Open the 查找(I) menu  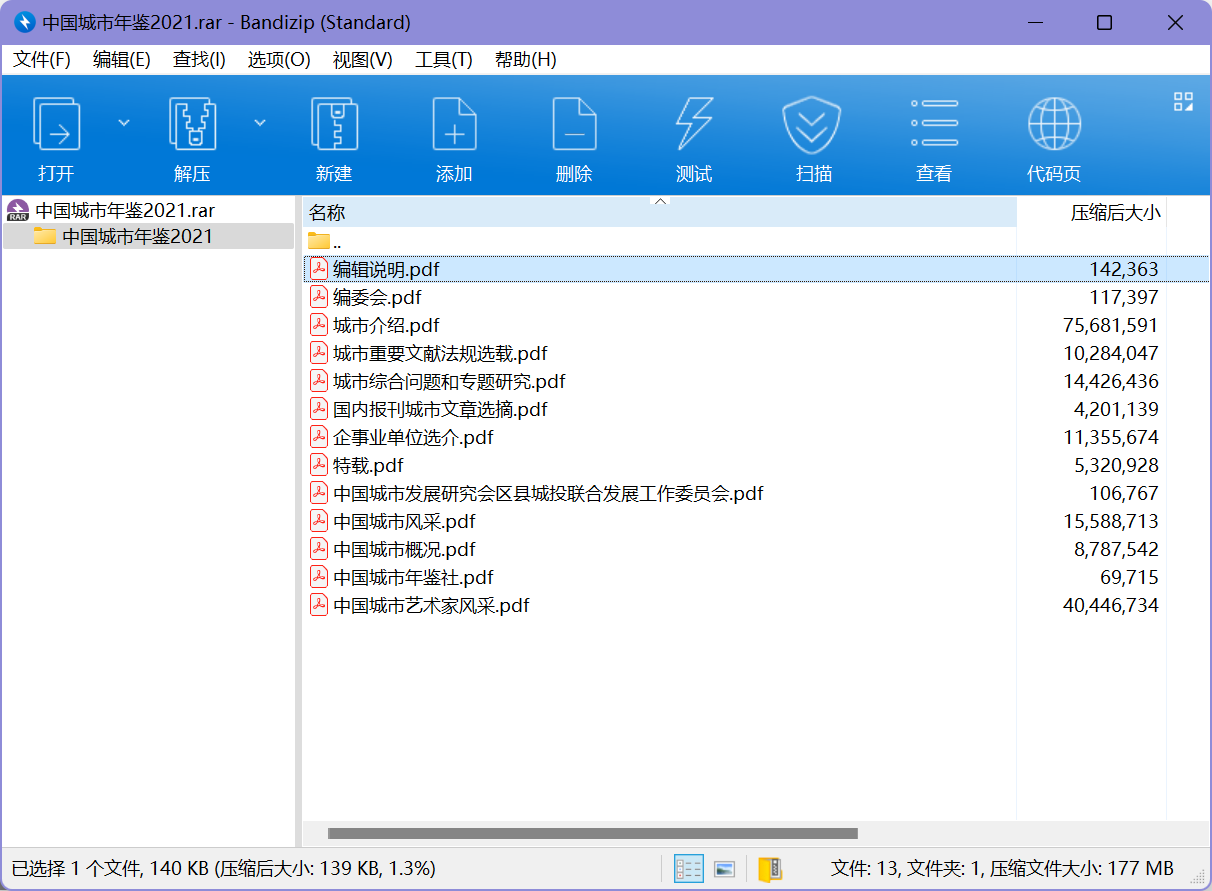(x=199, y=60)
